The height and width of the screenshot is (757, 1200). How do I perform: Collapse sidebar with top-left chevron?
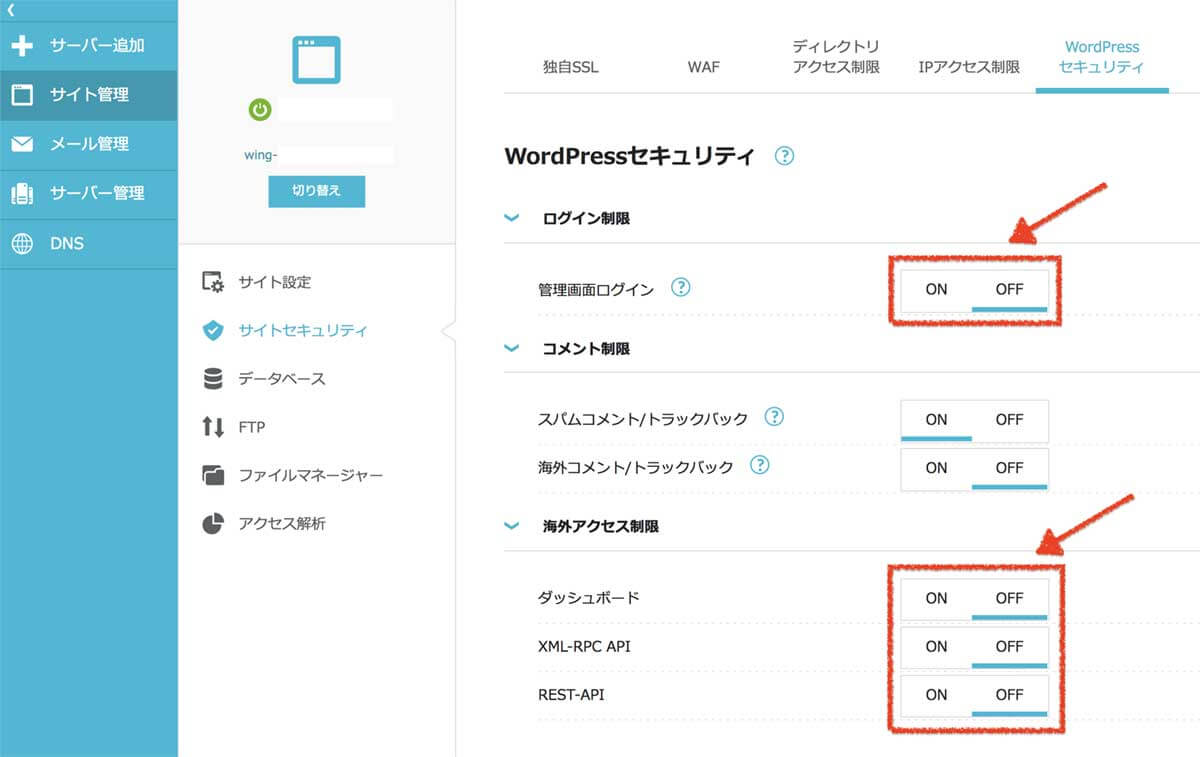[x=10, y=10]
